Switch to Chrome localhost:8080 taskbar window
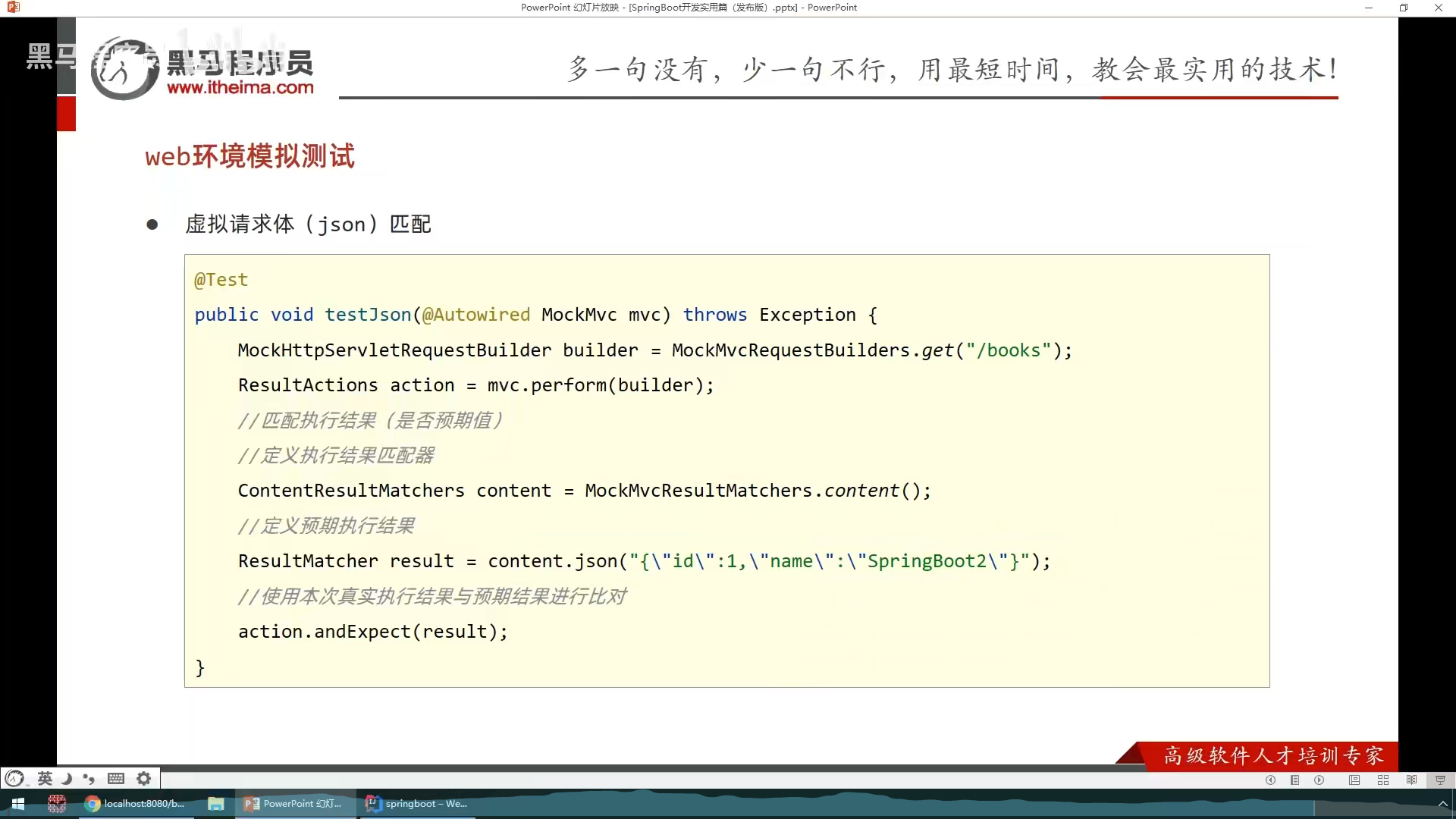The height and width of the screenshot is (819, 1456). (135, 804)
